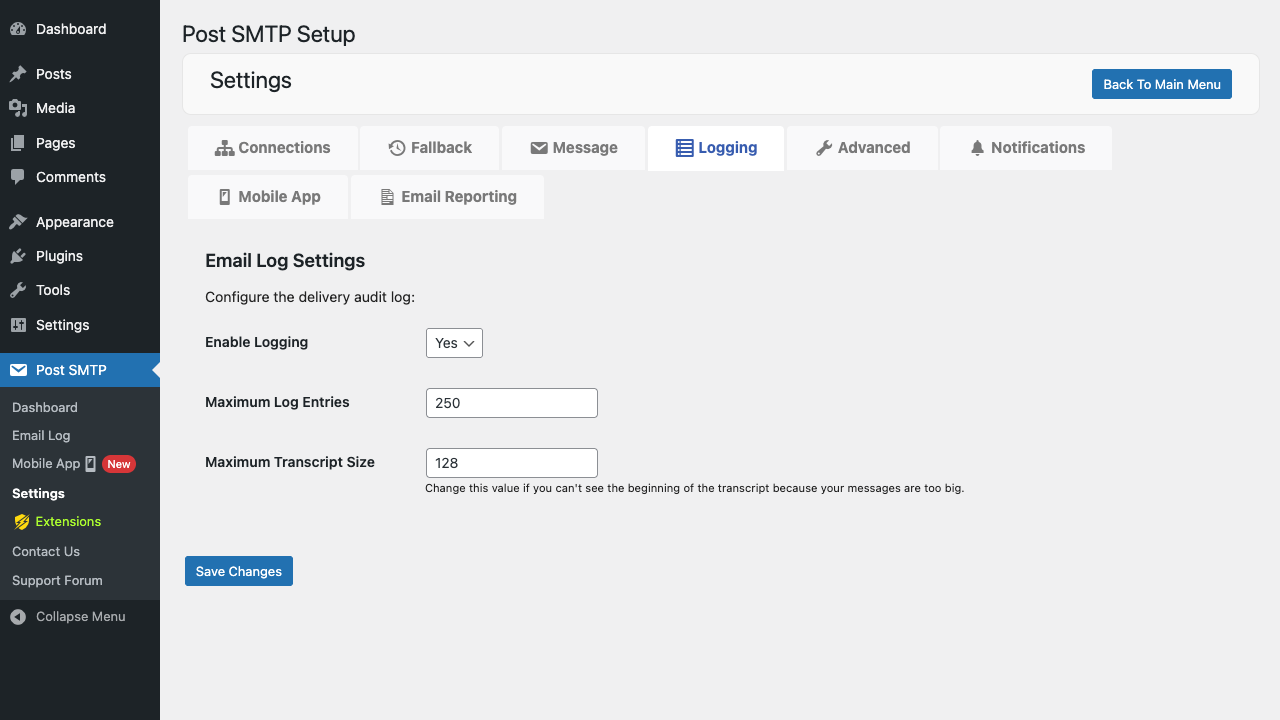The height and width of the screenshot is (720, 1280).
Task: Click the Dashboard gauge icon in sidebar
Action: click(x=18, y=29)
